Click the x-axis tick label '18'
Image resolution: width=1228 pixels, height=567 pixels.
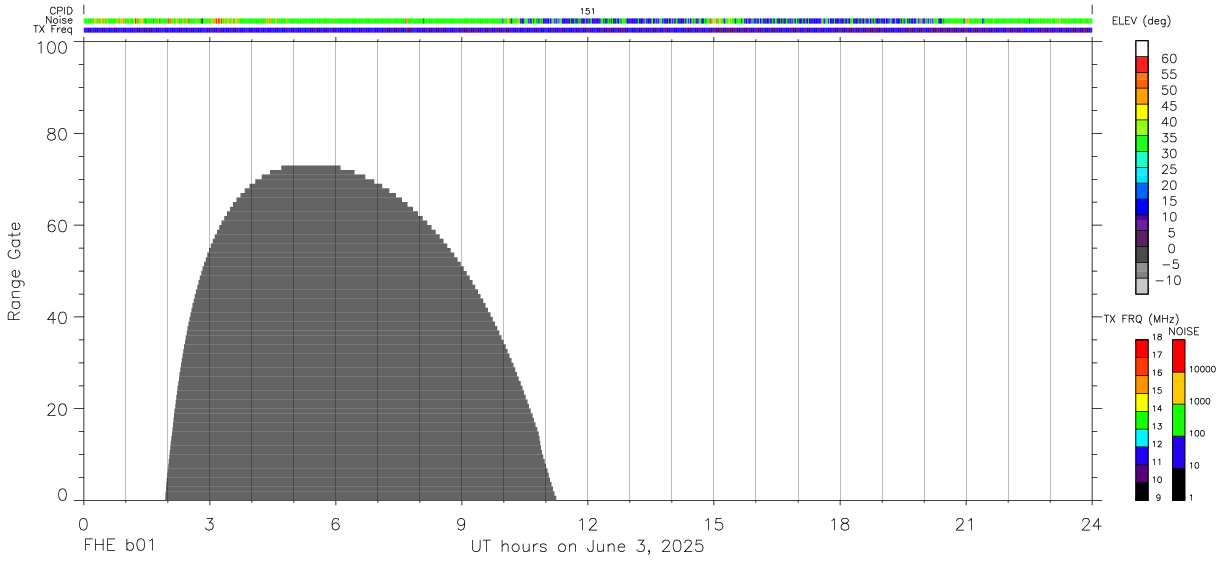click(x=840, y=525)
